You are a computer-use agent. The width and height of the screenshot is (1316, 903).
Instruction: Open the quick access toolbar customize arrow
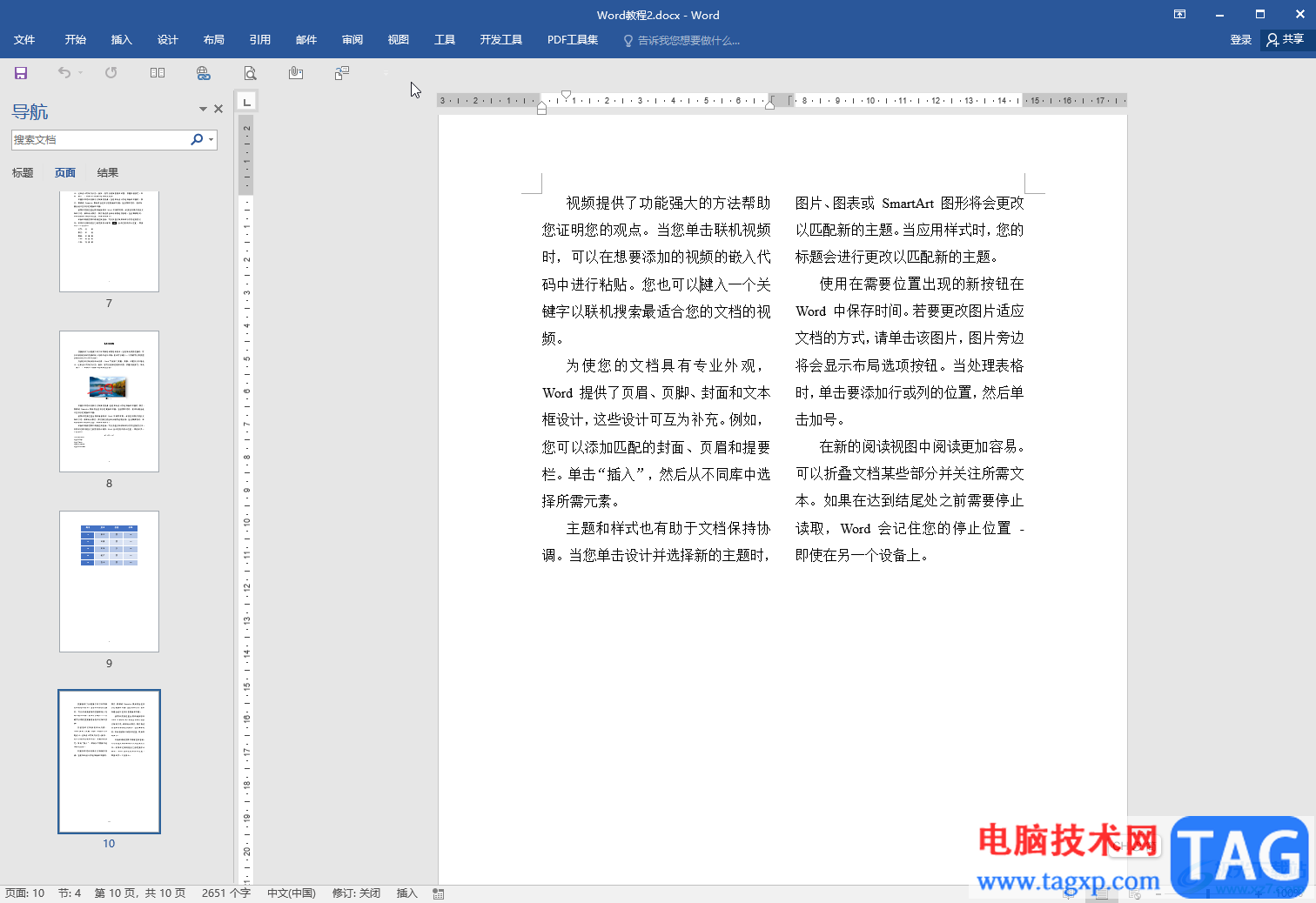click(386, 73)
